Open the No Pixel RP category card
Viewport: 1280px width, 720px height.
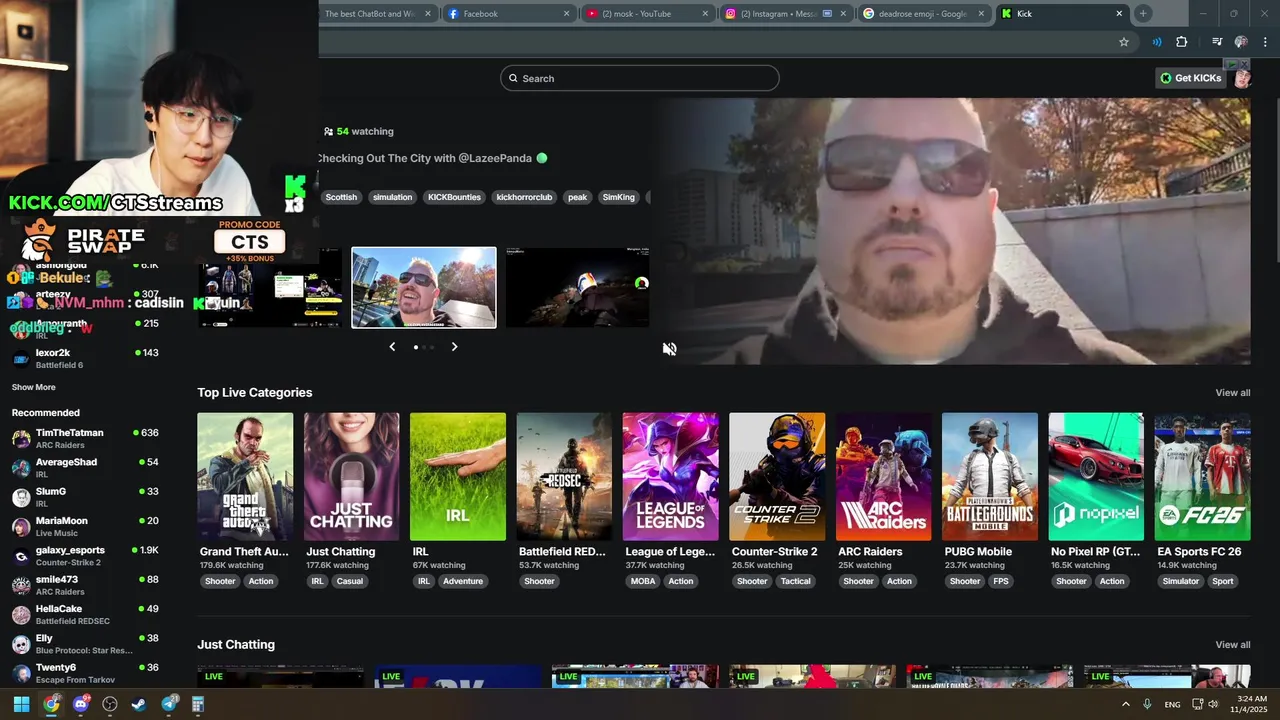pyautogui.click(x=1096, y=477)
